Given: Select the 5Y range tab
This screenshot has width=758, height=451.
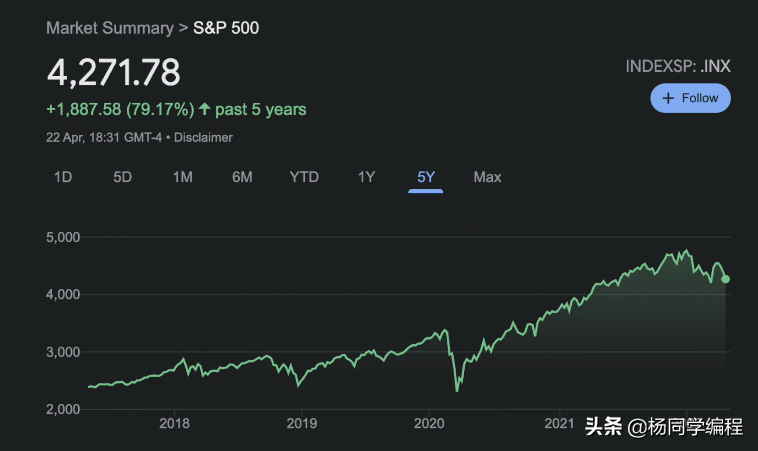Looking at the screenshot, I should (426, 177).
